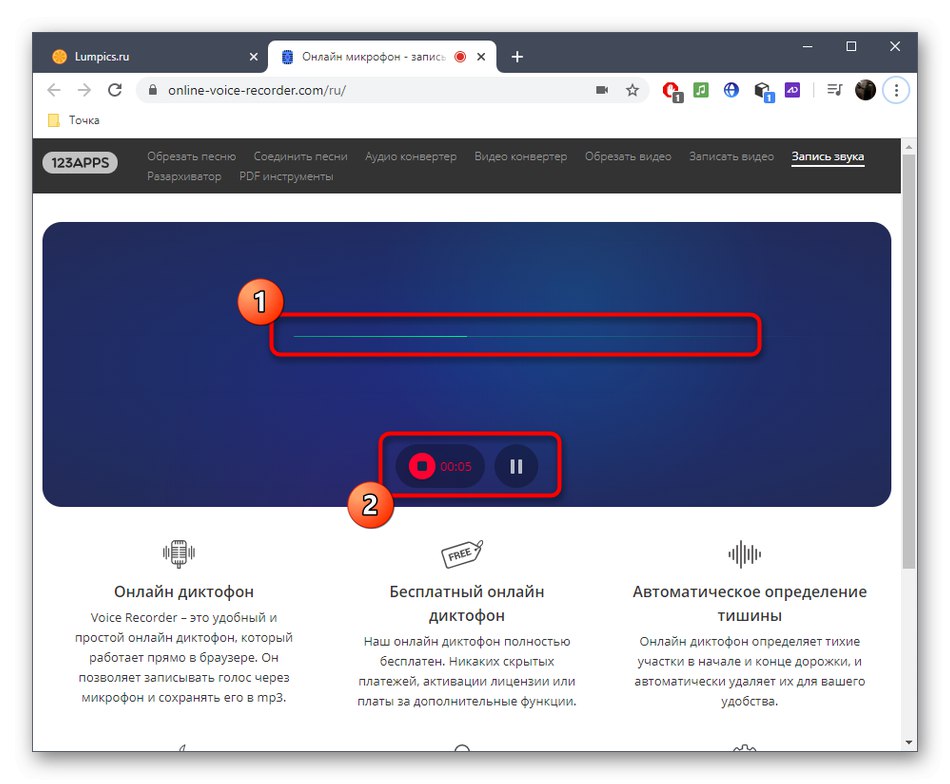Click the 123APPS logo
This screenshot has height=784, width=950.
(x=79, y=162)
